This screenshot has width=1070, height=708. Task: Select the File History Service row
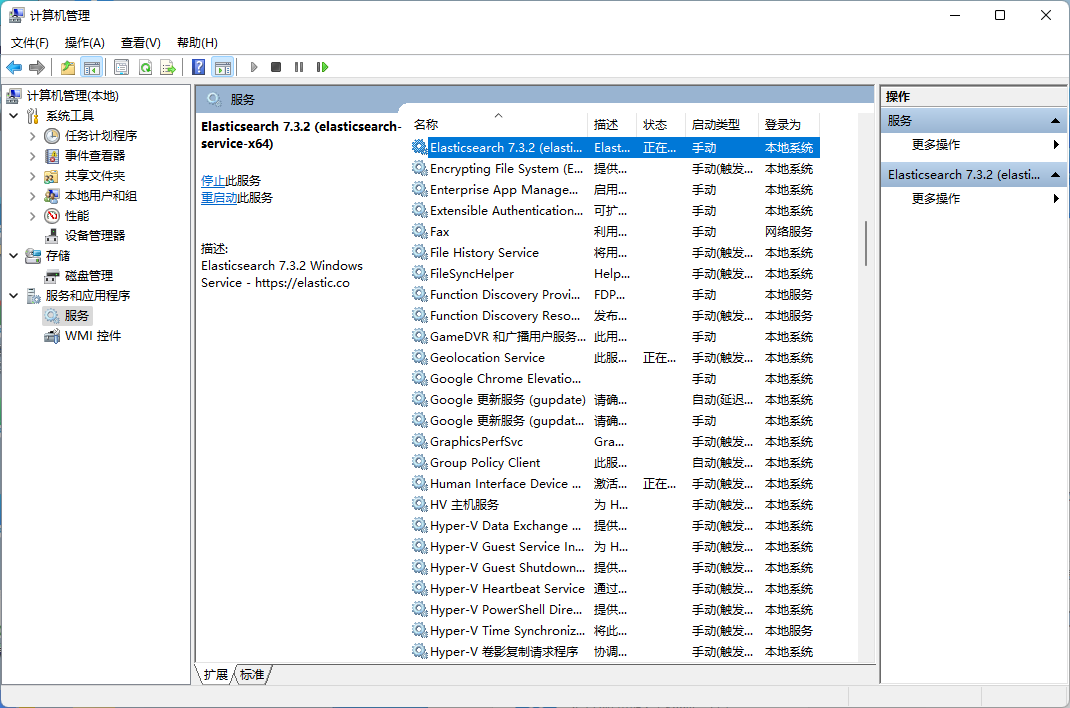coord(615,253)
